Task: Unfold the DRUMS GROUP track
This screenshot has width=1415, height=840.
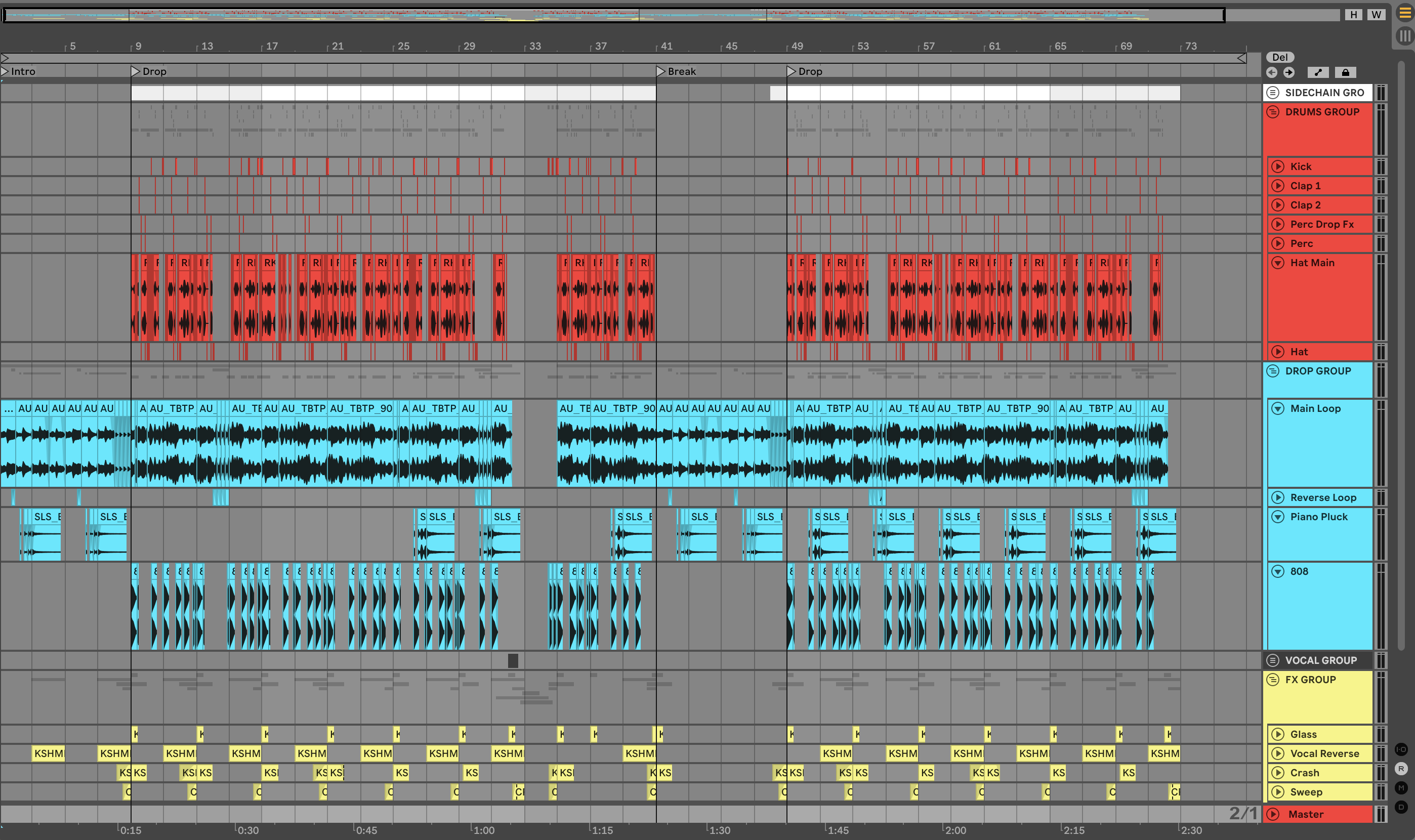Action: tap(1273, 112)
